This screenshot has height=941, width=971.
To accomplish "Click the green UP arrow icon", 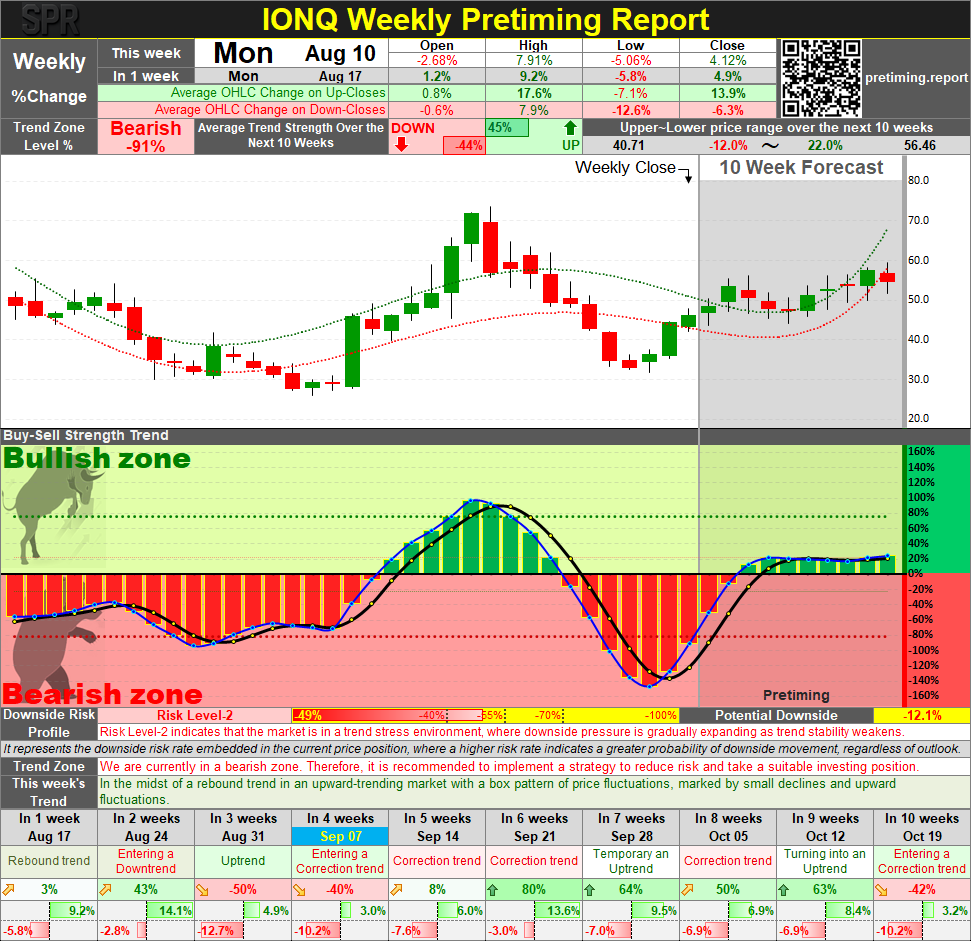I will (x=570, y=128).
